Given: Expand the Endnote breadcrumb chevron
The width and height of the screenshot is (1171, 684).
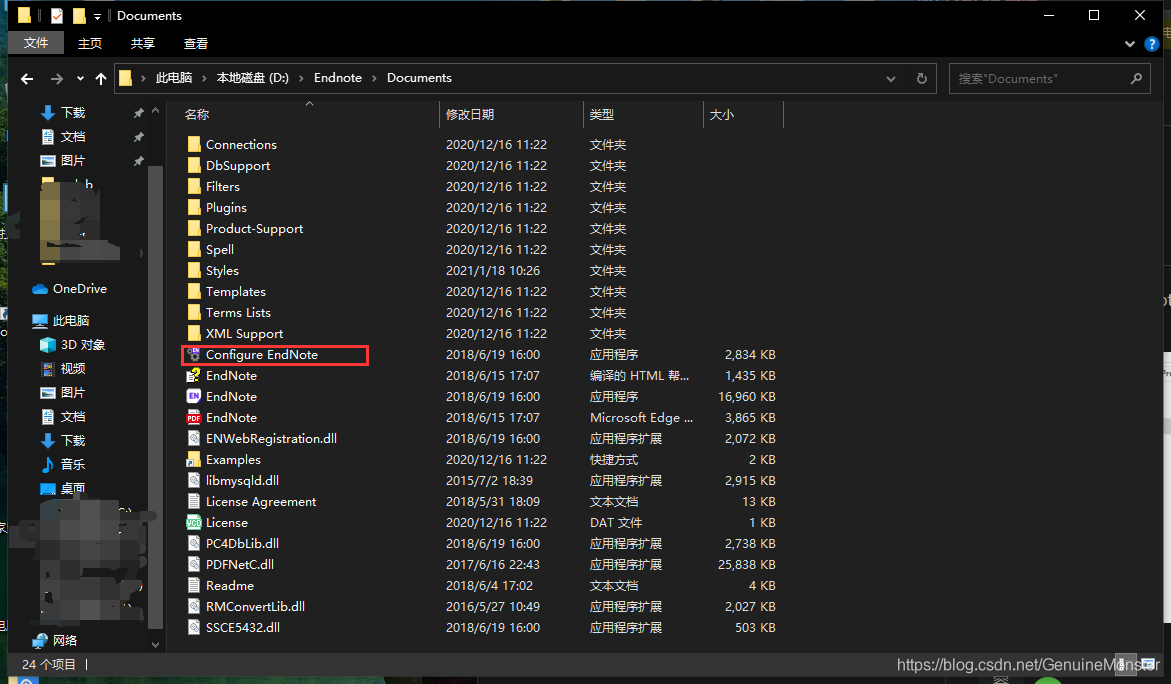Looking at the screenshot, I should tap(374, 78).
